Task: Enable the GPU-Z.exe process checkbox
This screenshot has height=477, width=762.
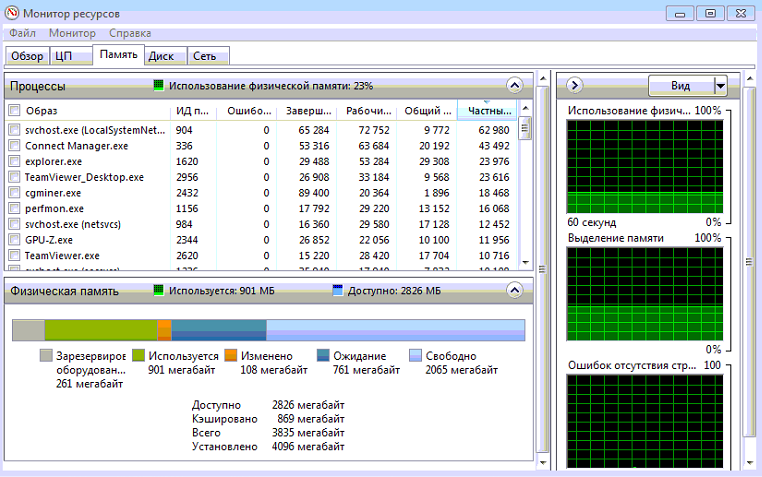Action: pos(14,240)
